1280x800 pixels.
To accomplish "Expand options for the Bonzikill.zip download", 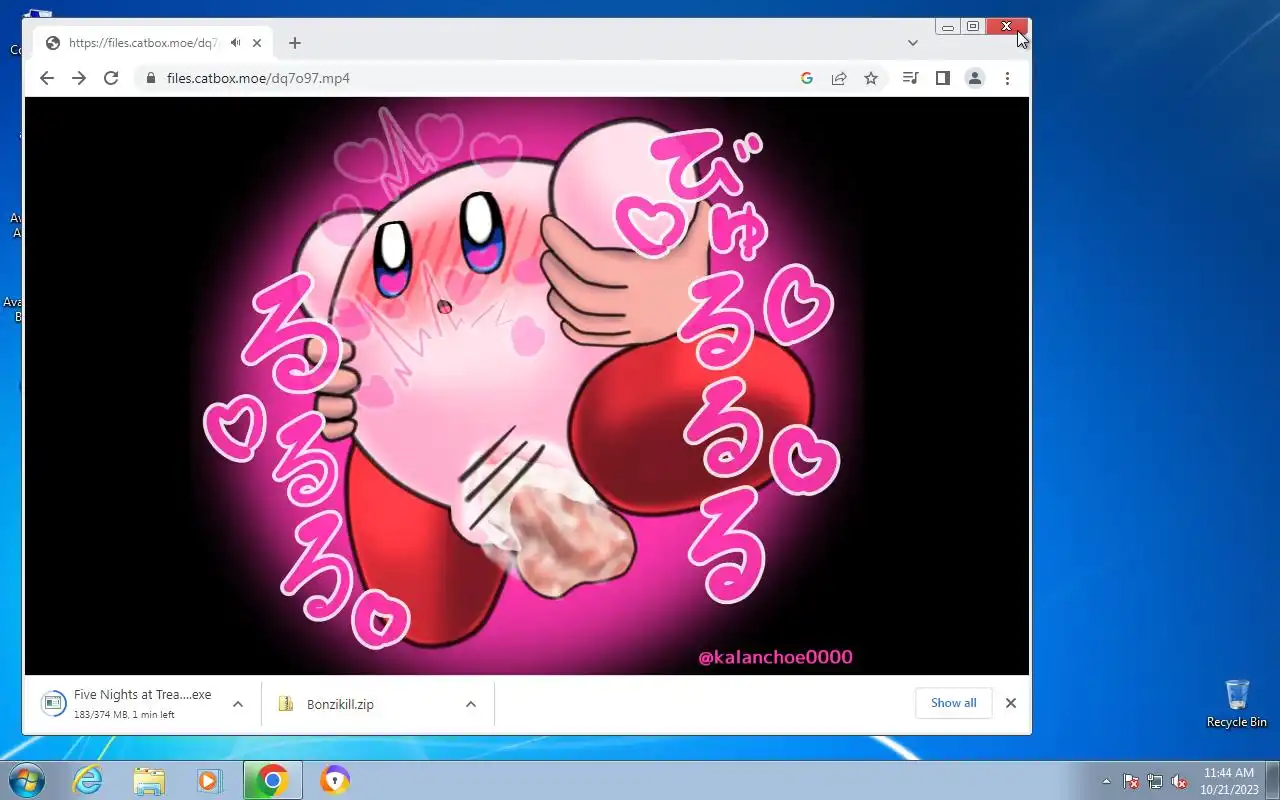I will tap(471, 704).
